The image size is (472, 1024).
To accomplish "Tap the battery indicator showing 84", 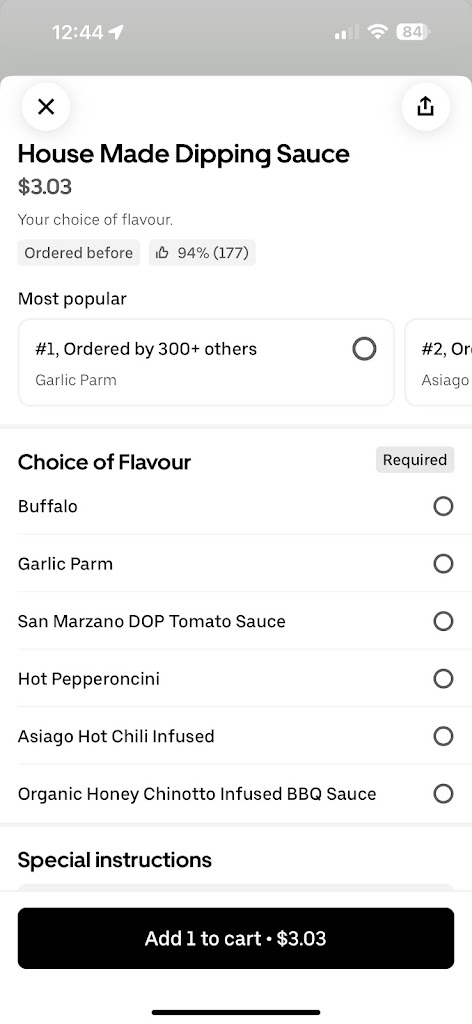I will click(413, 31).
